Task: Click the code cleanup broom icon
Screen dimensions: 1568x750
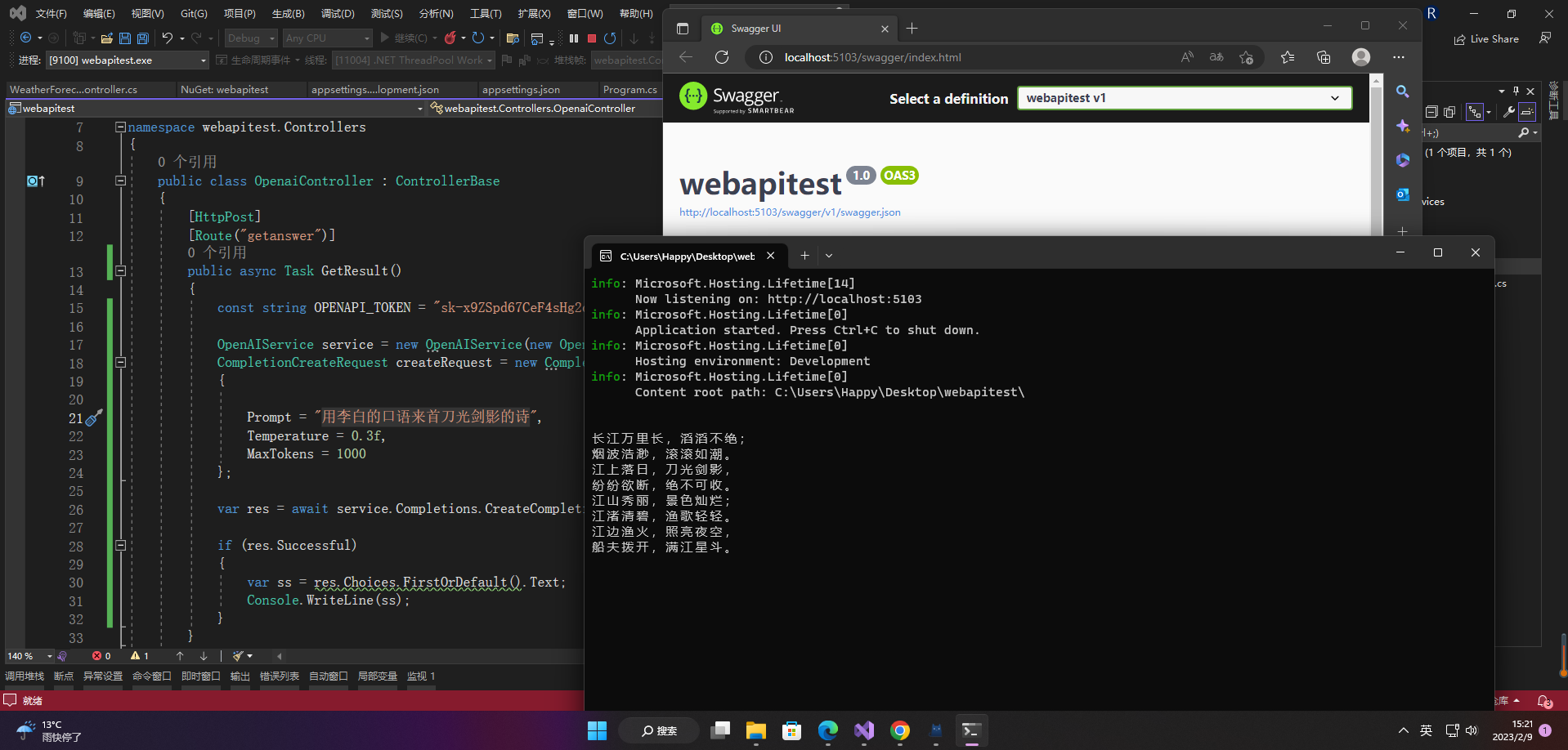Action: click(x=238, y=656)
